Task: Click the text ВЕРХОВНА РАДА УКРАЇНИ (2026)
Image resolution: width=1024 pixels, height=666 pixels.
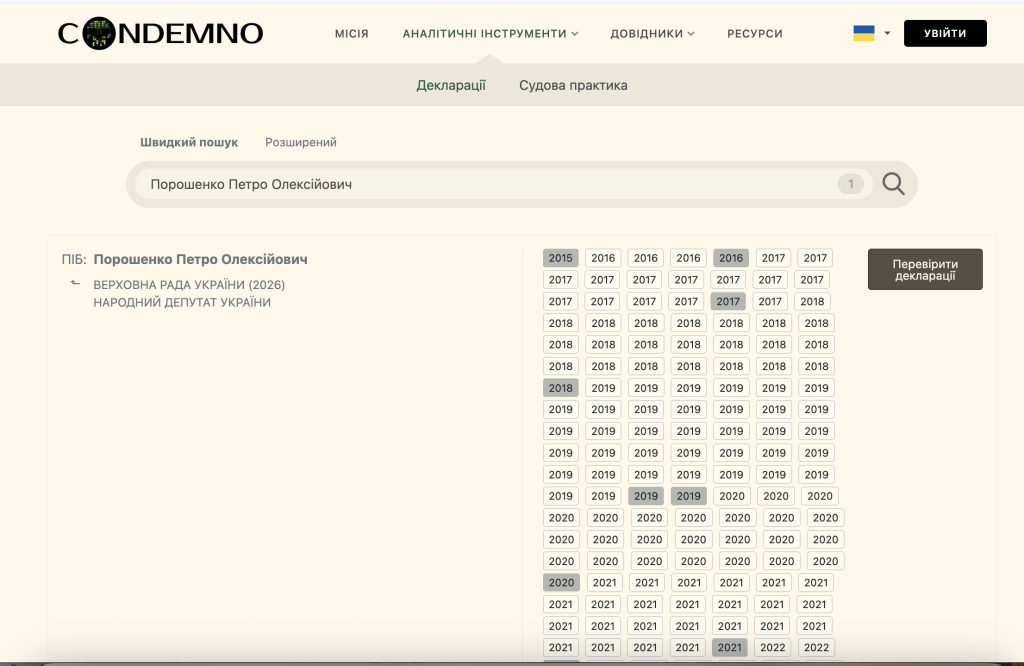Action: (189, 285)
